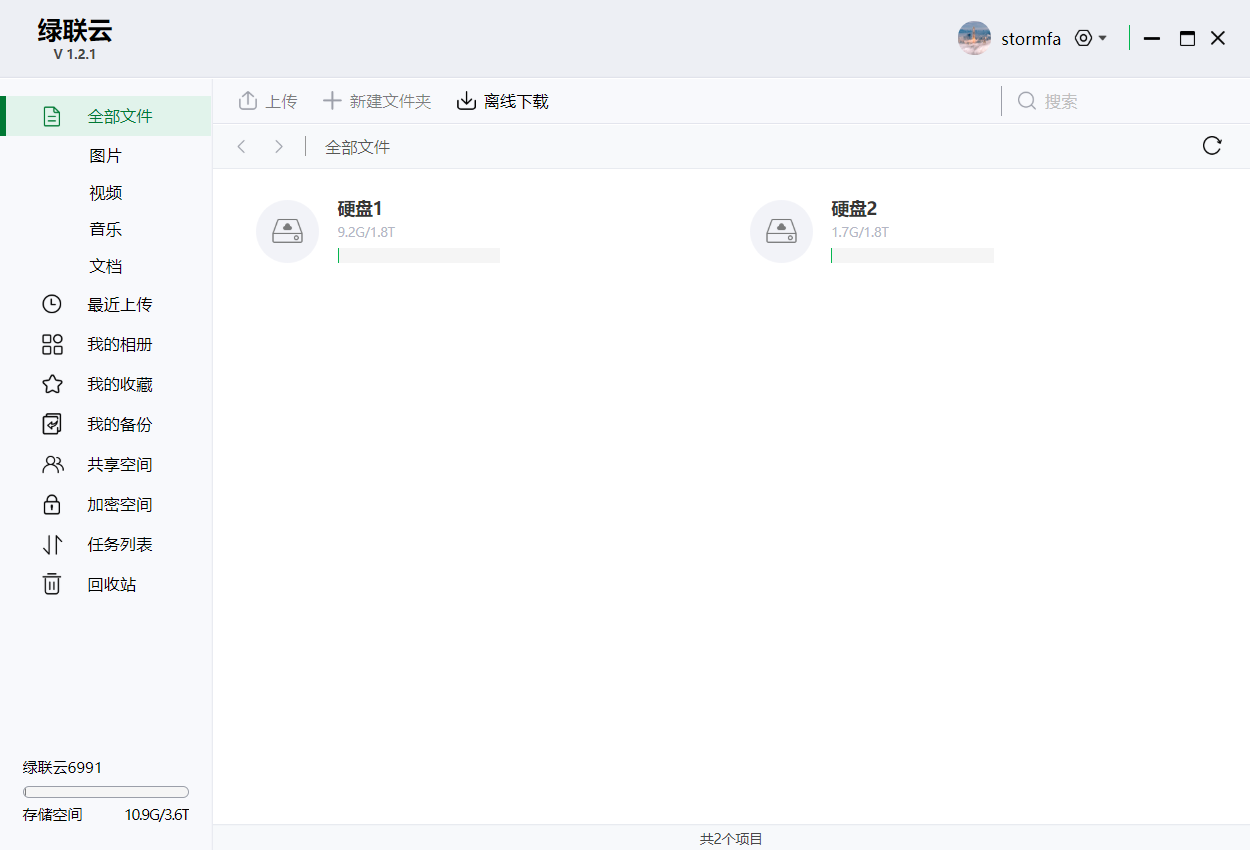Click the 我的备份 backup icon
The width and height of the screenshot is (1250, 850).
[x=52, y=424]
